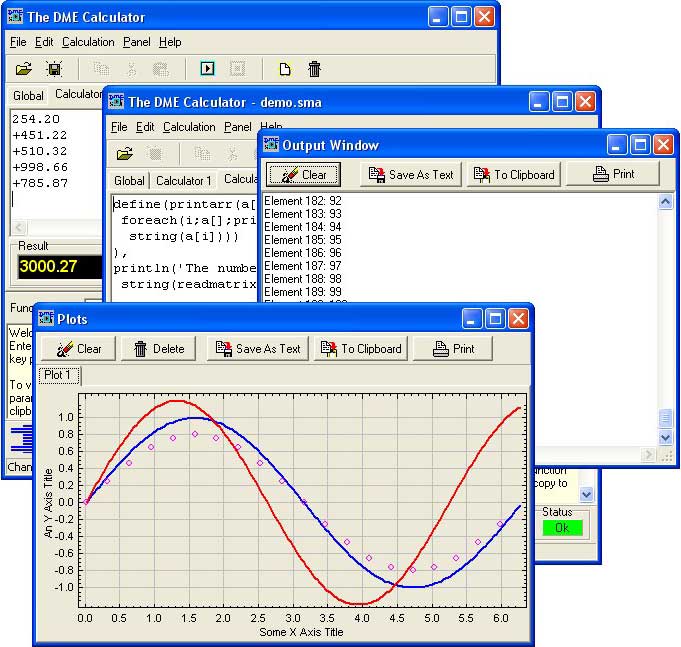Switch to Global tab in back calculator

pos(28,96)
